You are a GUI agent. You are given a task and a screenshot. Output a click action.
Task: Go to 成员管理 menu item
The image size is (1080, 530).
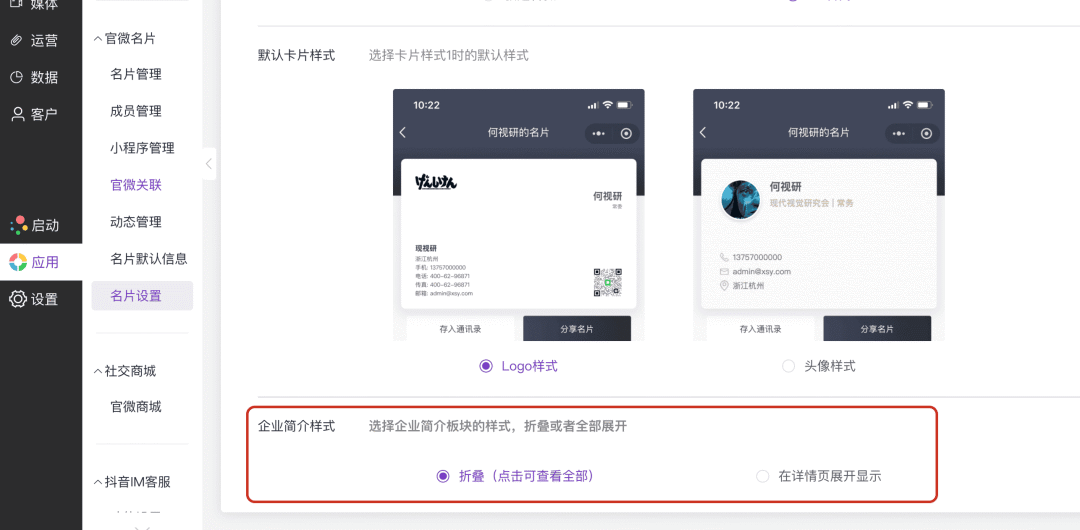[x=136, y=111]
